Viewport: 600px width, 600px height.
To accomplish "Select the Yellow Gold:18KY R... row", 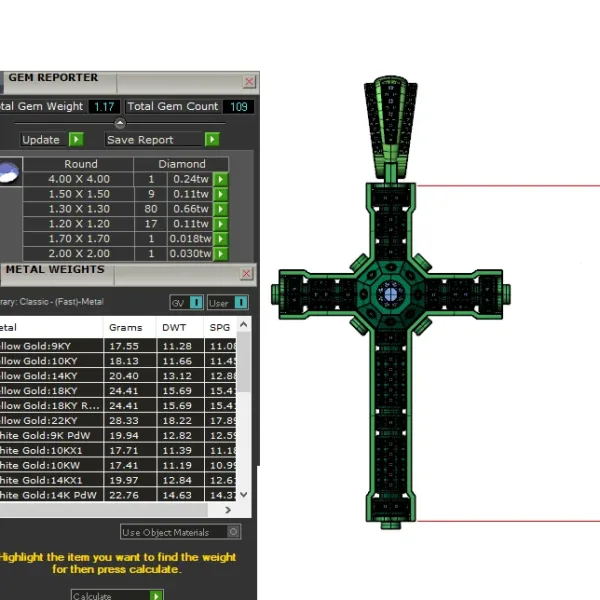I will pos(118,406).
